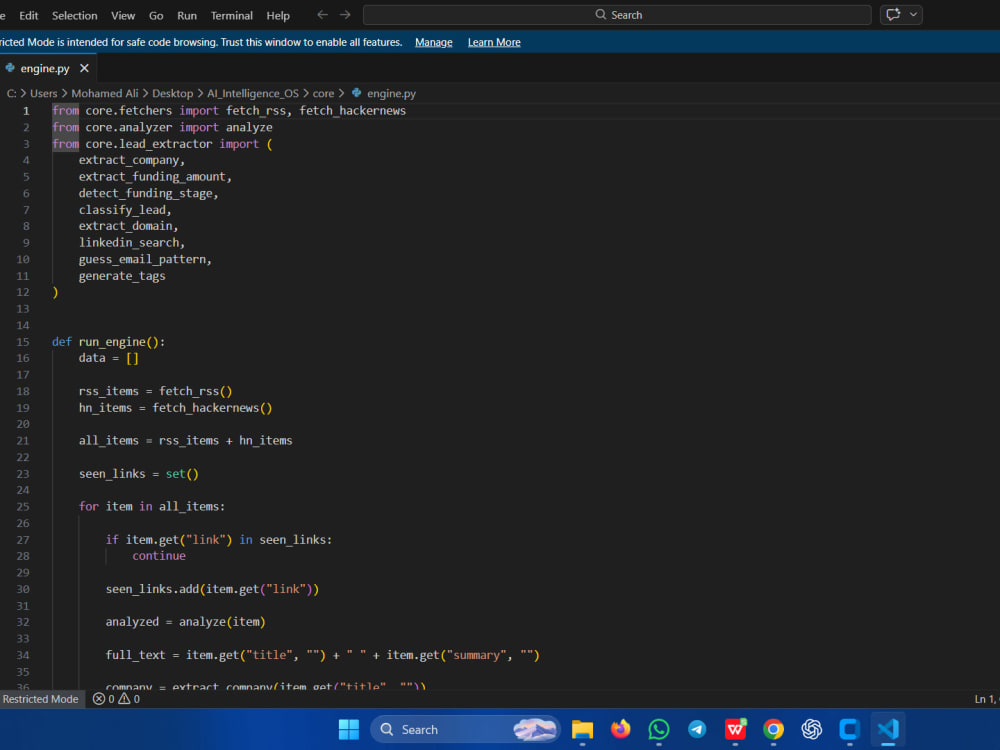
Task: Close the engine.py tab
Action: coord(84,68)
